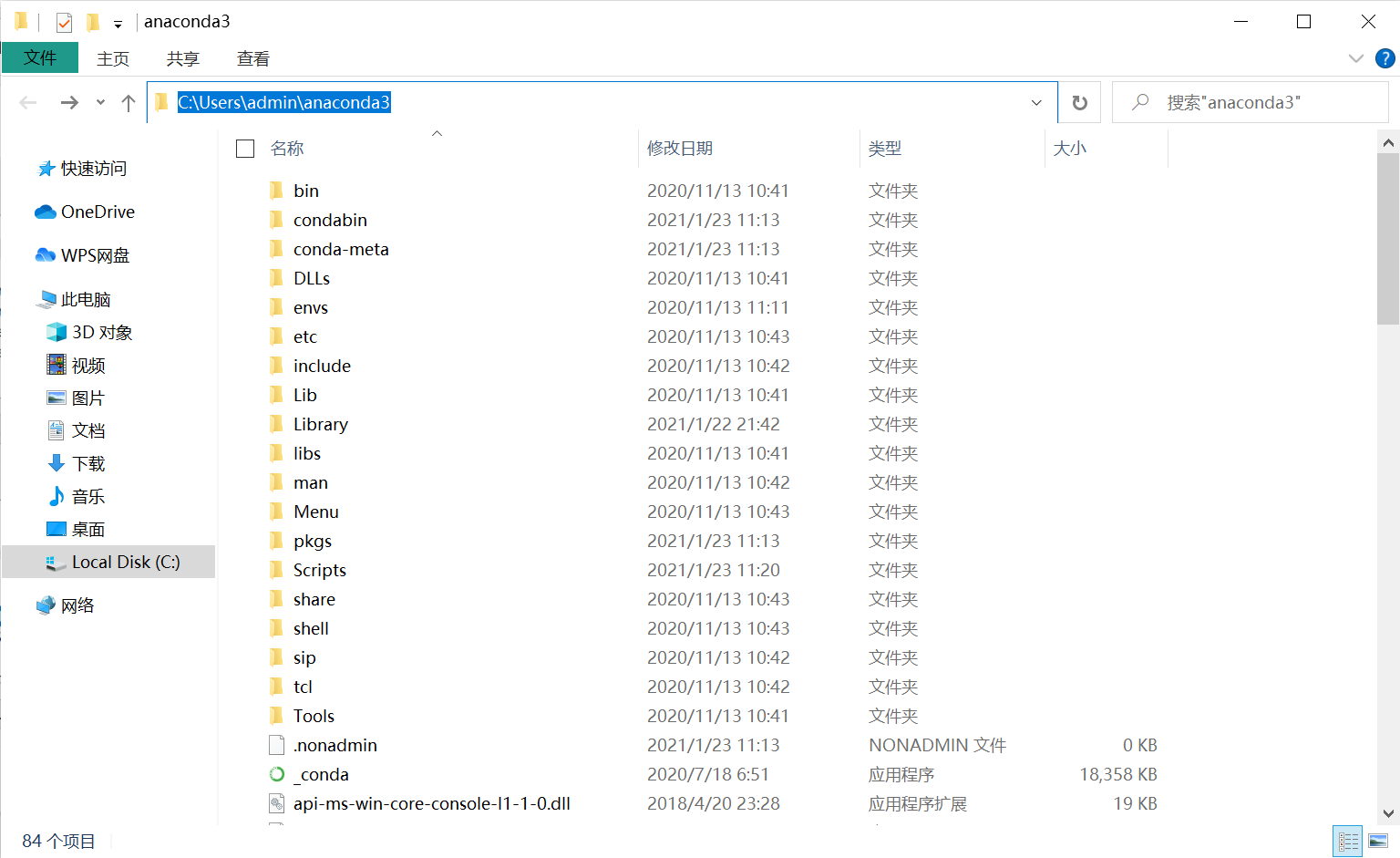1400x858 pixels.
Task: Sort by the 大小 column header
Action: pyautogui.click(x=1070, y=149)
